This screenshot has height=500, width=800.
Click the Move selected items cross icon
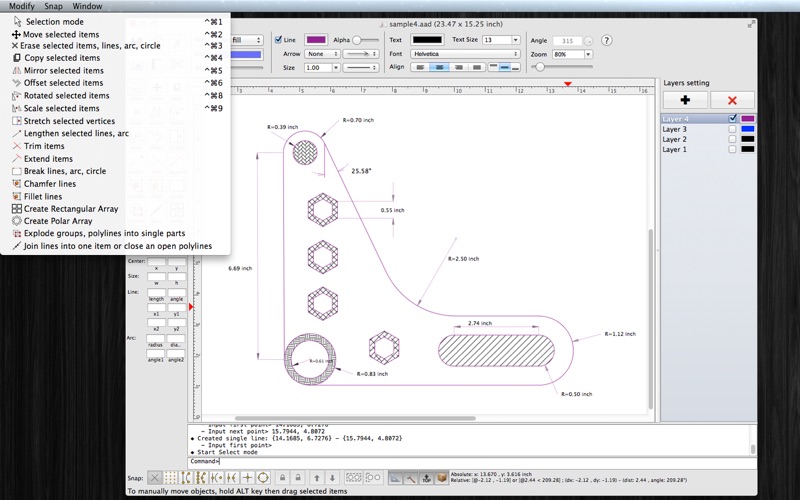(16, 35)
